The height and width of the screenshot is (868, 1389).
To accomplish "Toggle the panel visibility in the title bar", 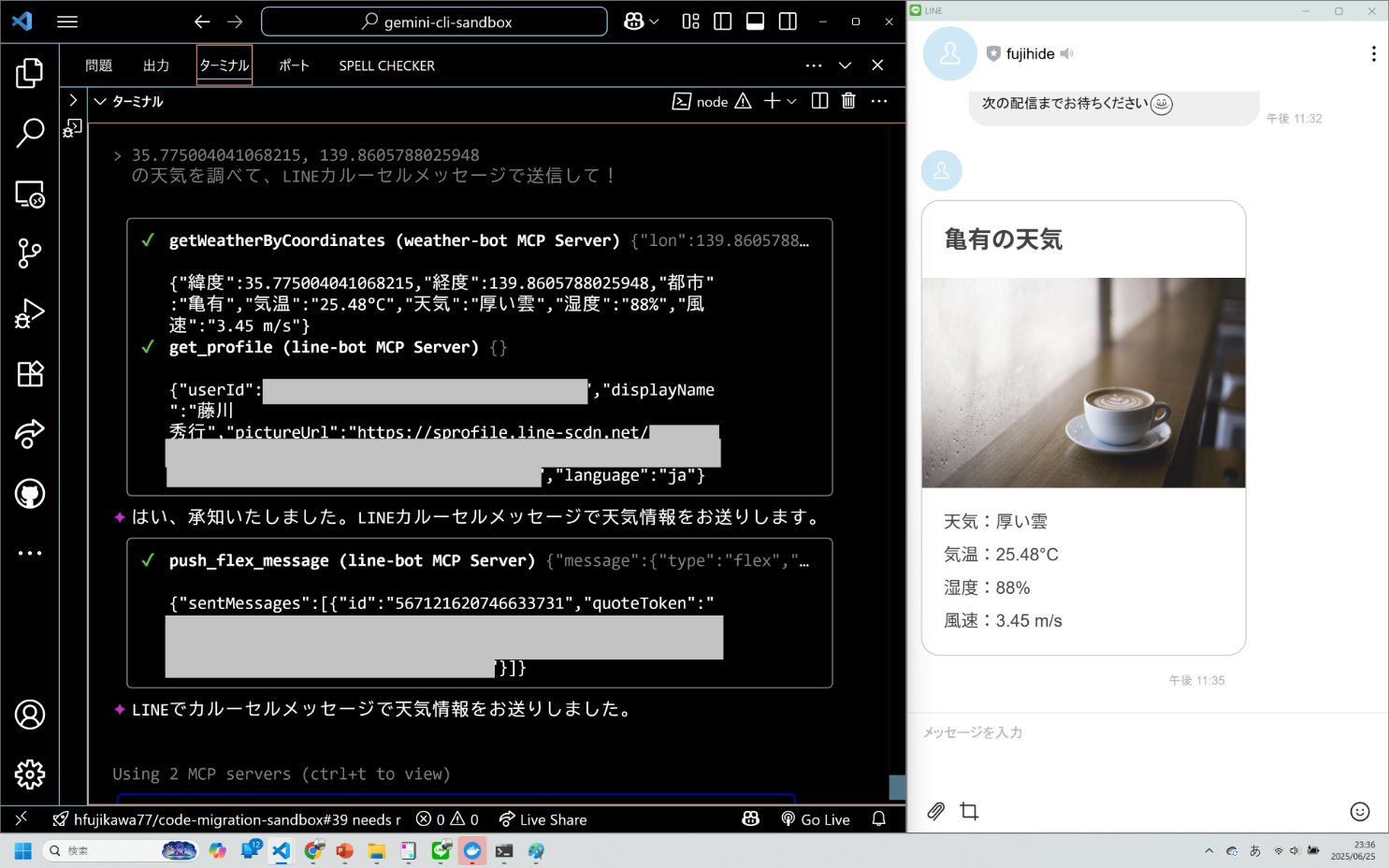I will tap(754, 21).
